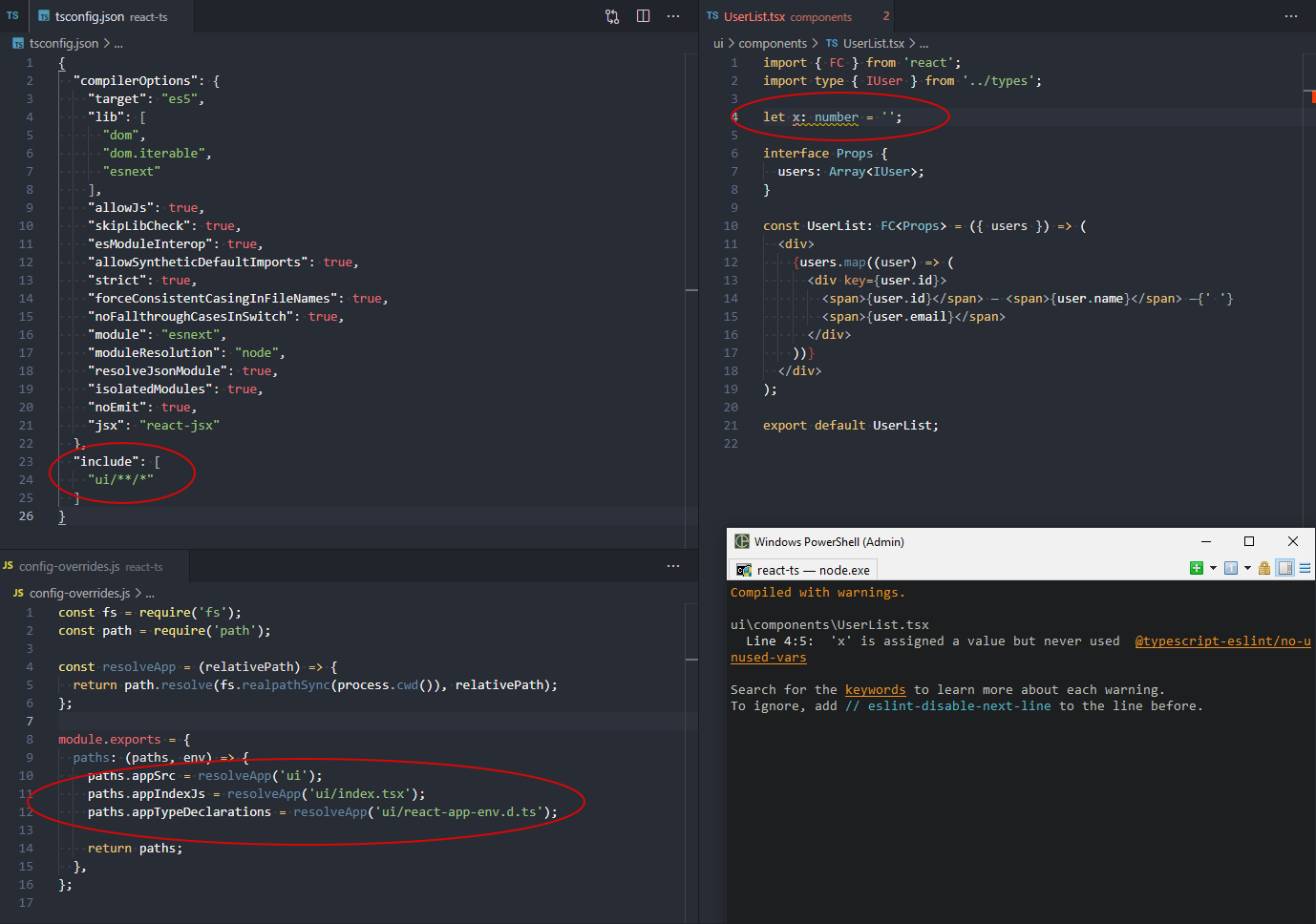This screenshot has height=924, width=1316.
Task: Open the 'keywords' link in terminal output
Action: 875,689
